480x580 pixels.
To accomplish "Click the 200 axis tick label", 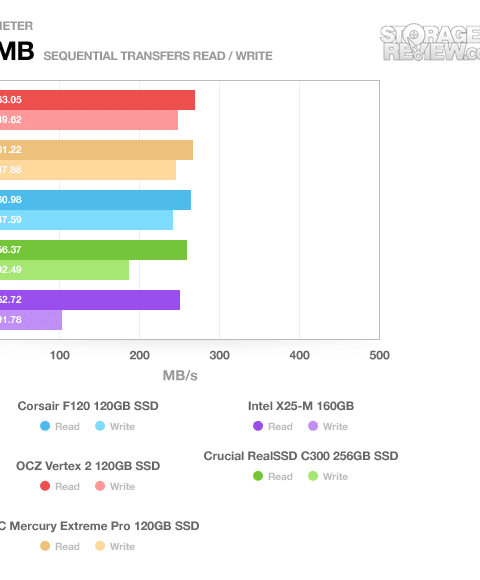I will pyautogui.click(x=139, y=355).
